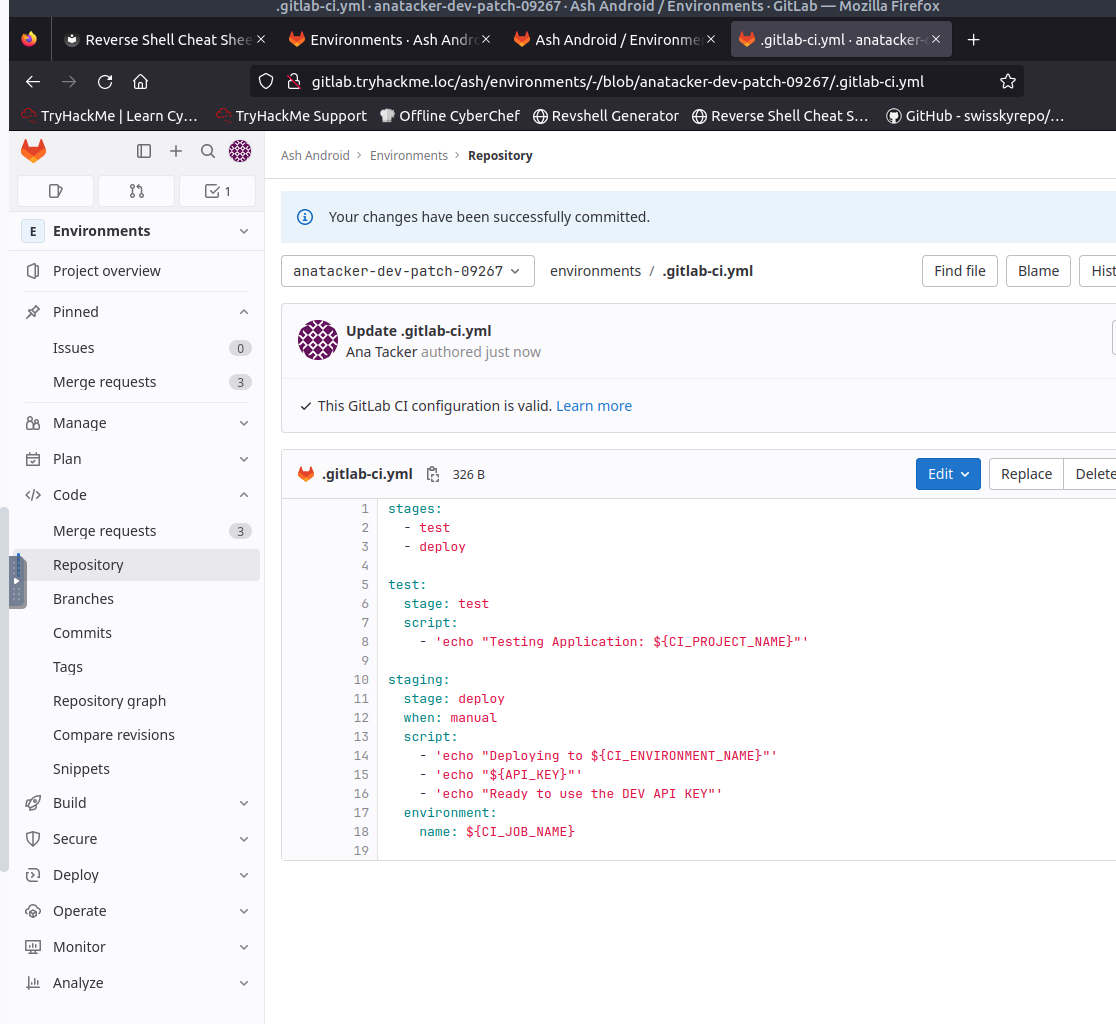Collapse the Code section
Viewport: 1116px width, 1024px height.
244,495
